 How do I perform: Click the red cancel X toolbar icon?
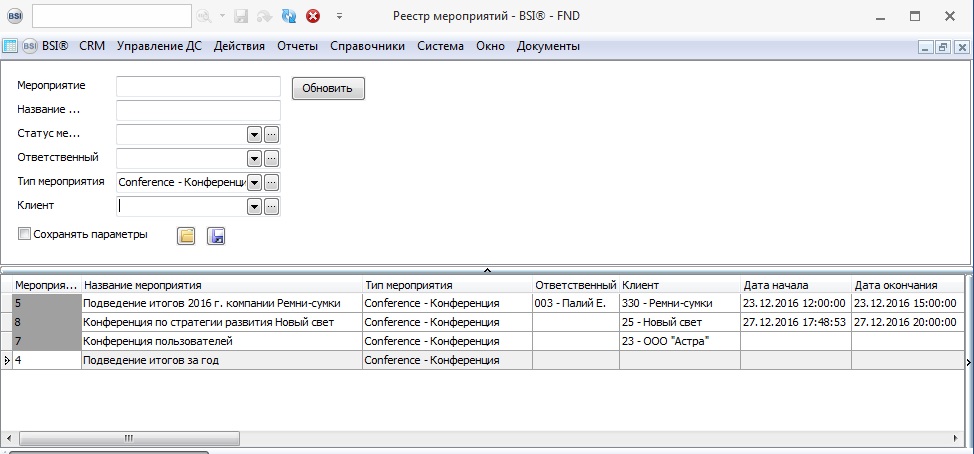tap(313, 16)
